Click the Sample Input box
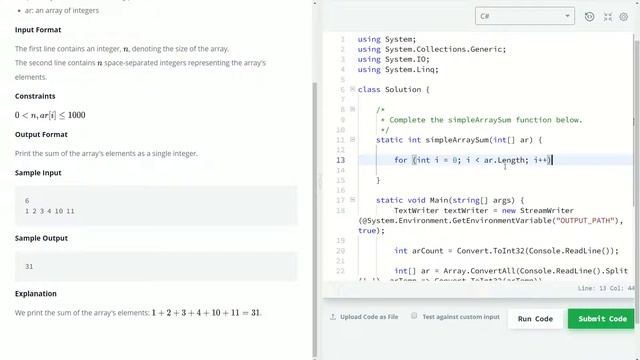 (x=156, y=206)
